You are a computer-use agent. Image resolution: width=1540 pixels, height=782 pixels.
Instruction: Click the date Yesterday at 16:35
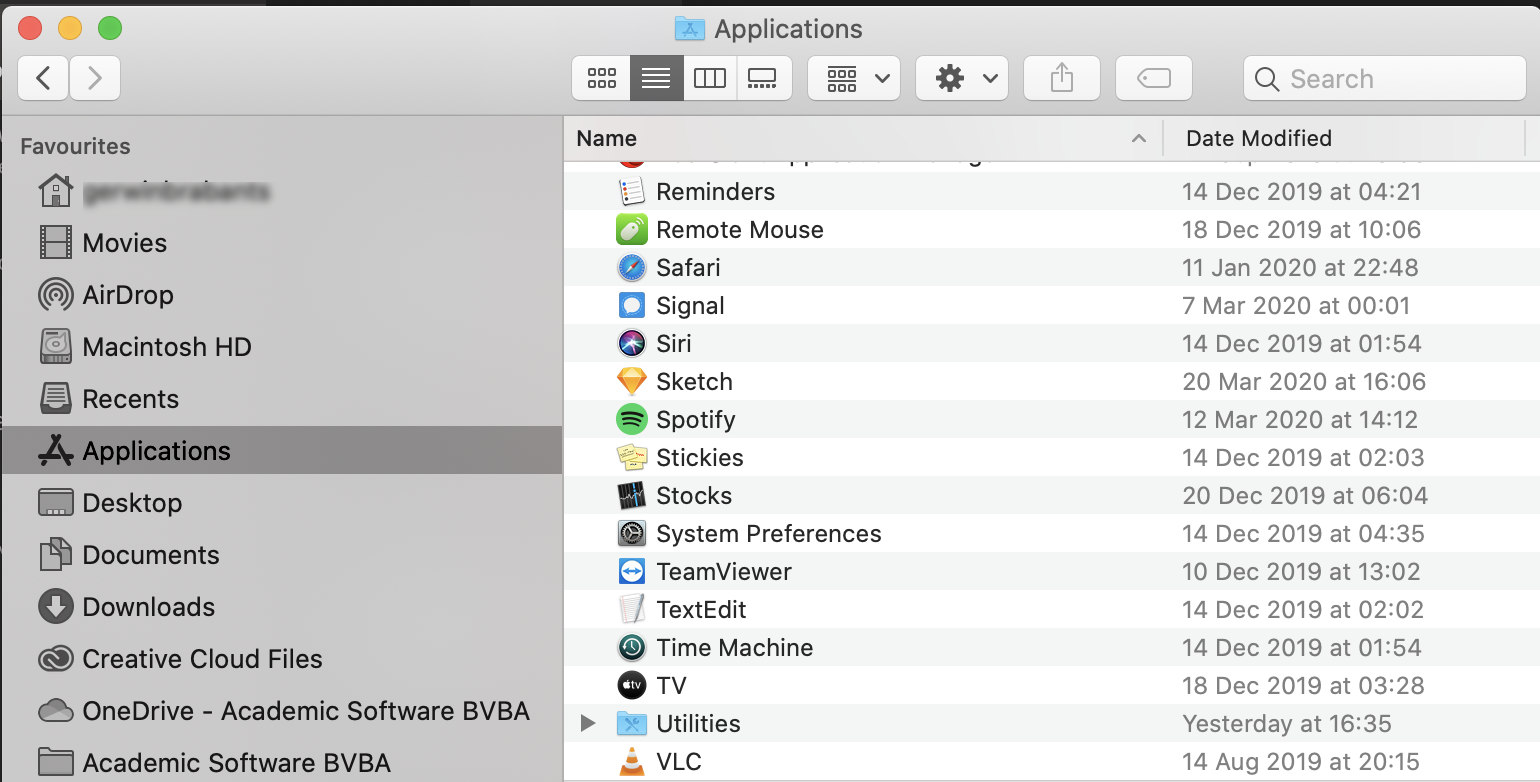[1287, 724]
